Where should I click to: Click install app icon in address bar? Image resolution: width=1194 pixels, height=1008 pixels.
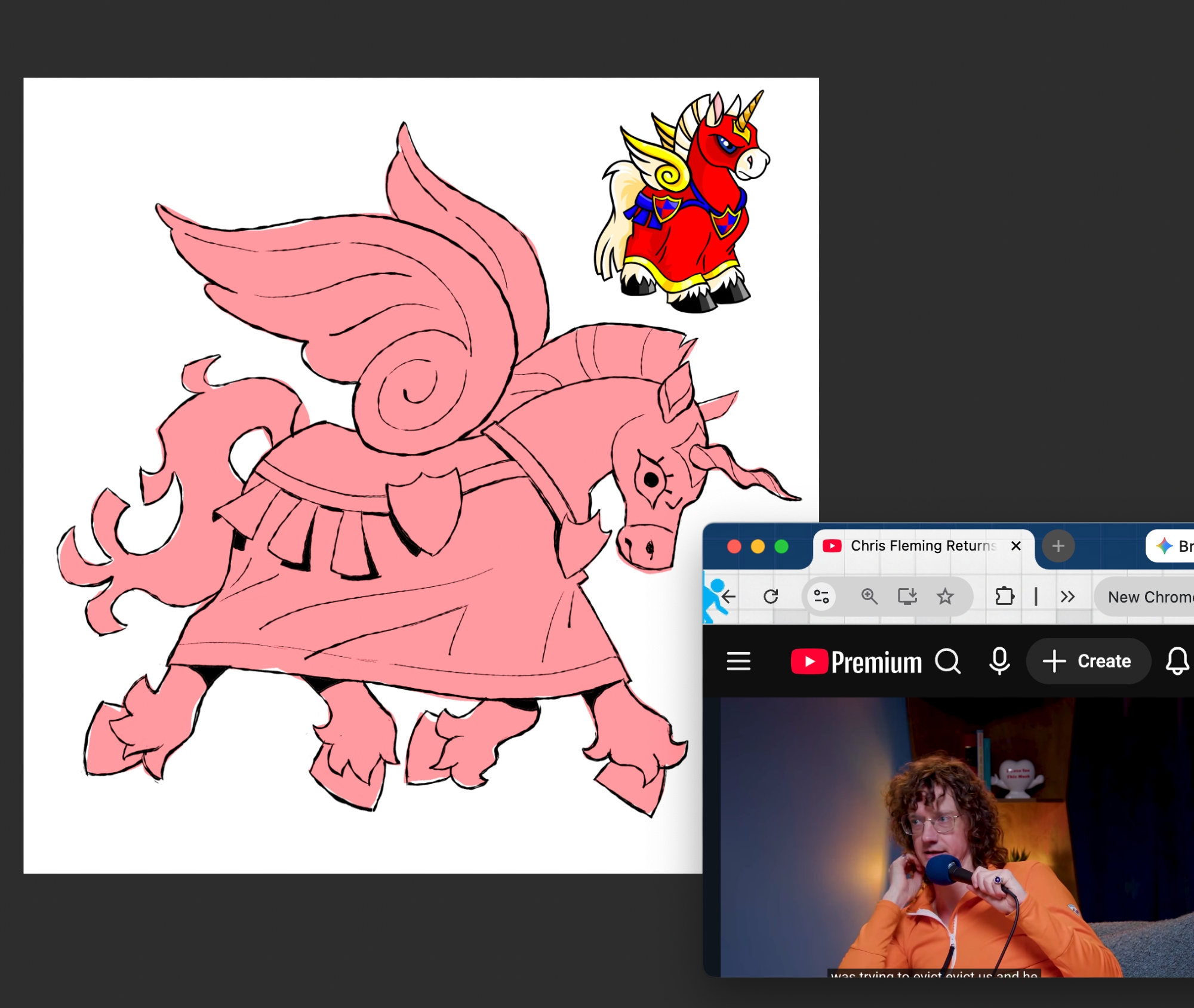click(907, 596)
